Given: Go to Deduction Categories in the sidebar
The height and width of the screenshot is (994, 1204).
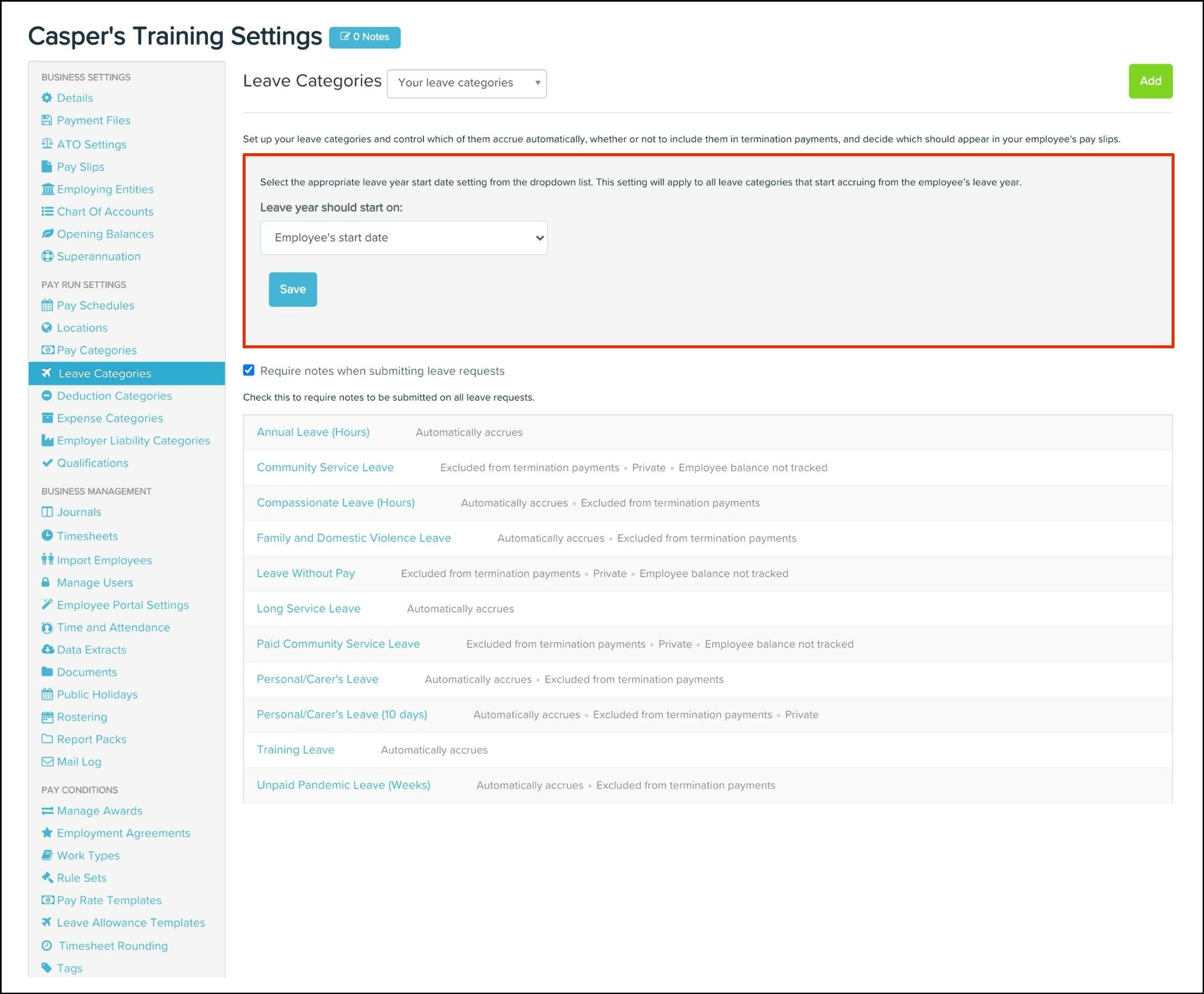Looking at the screenshot, I should (x=114, y=396).
